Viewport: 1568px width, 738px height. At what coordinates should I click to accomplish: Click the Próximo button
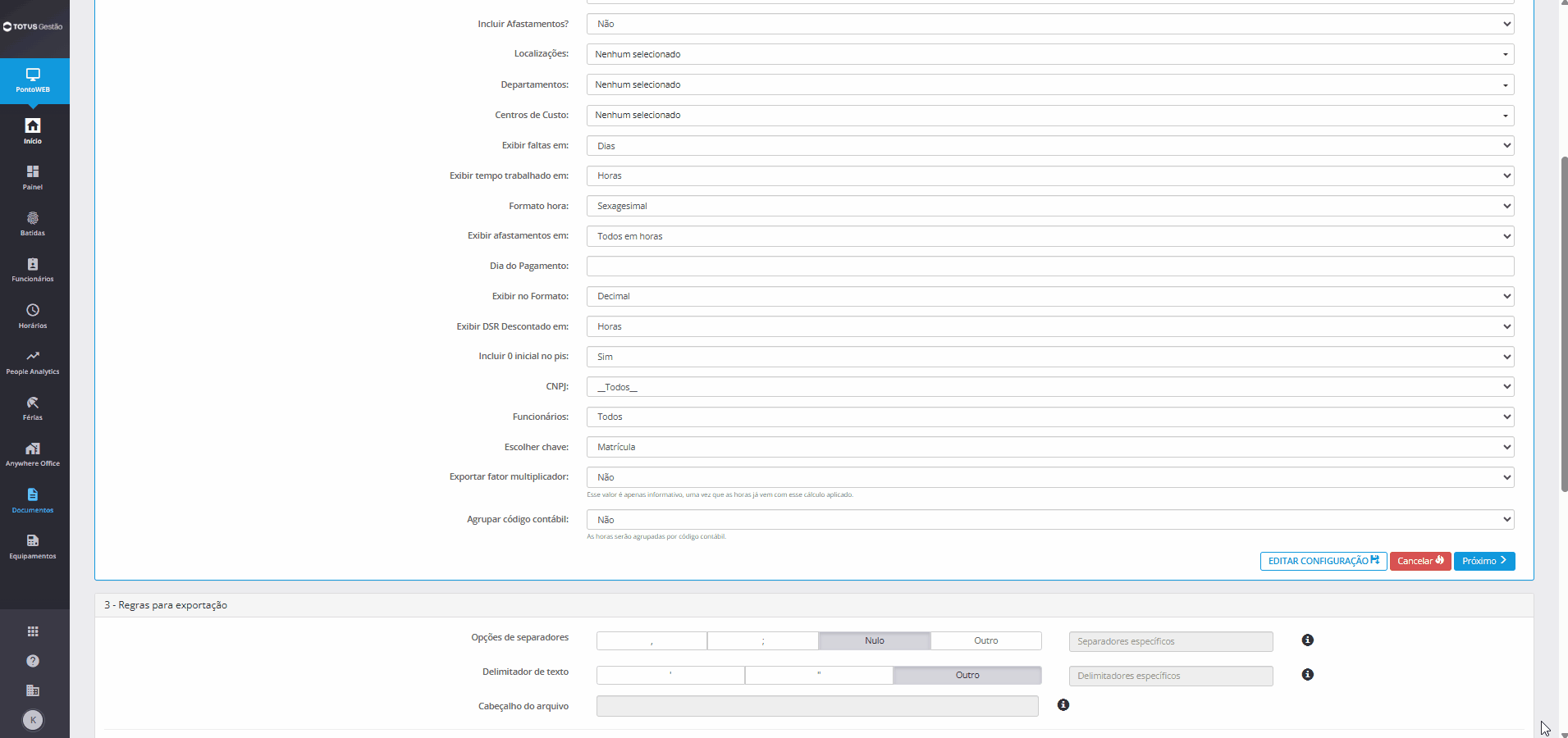point(1484,561)
